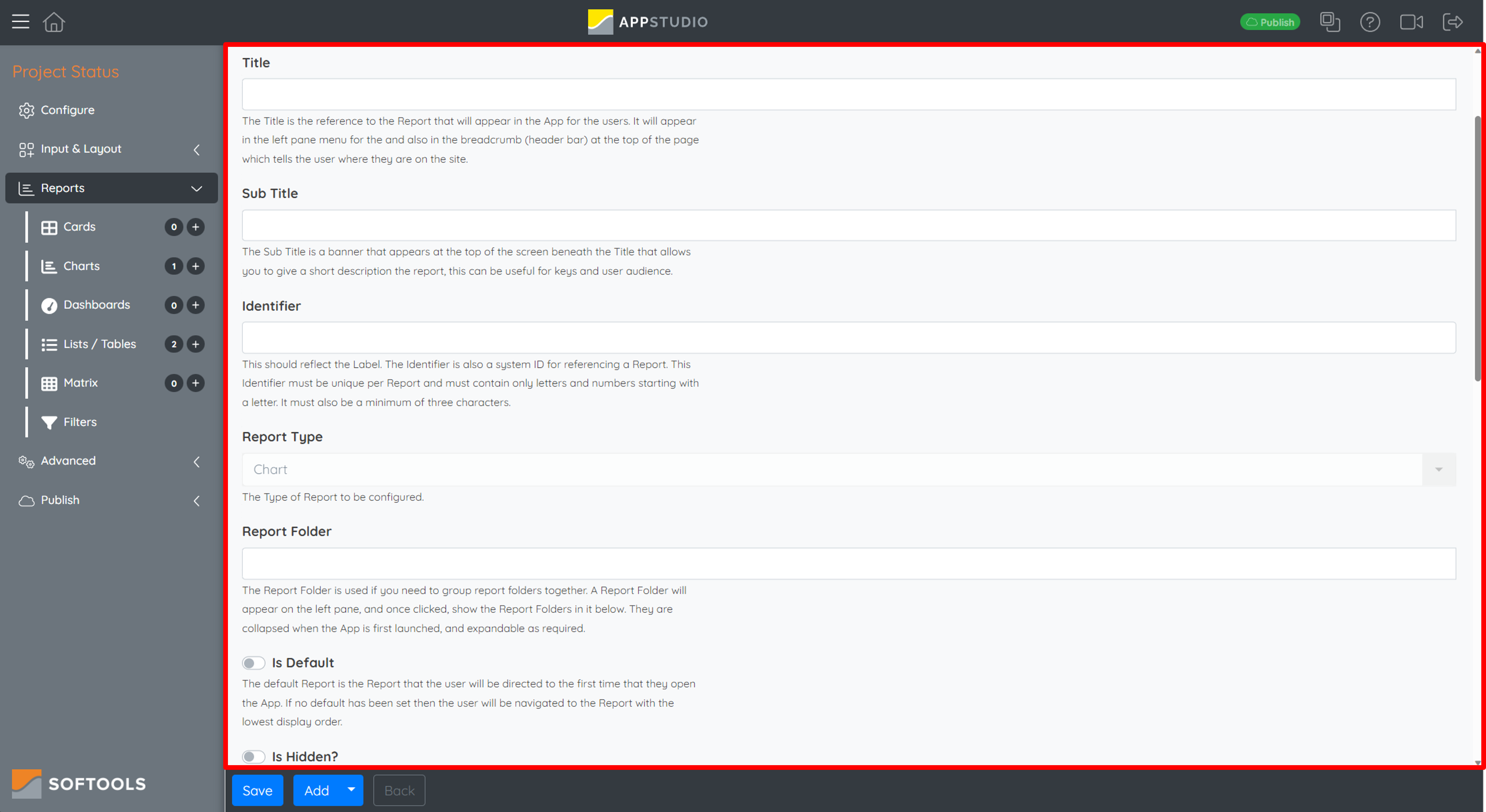Open the Add button dropdown arrow
The width and height of the screenshot is (1486, 812).
point(351,790)
